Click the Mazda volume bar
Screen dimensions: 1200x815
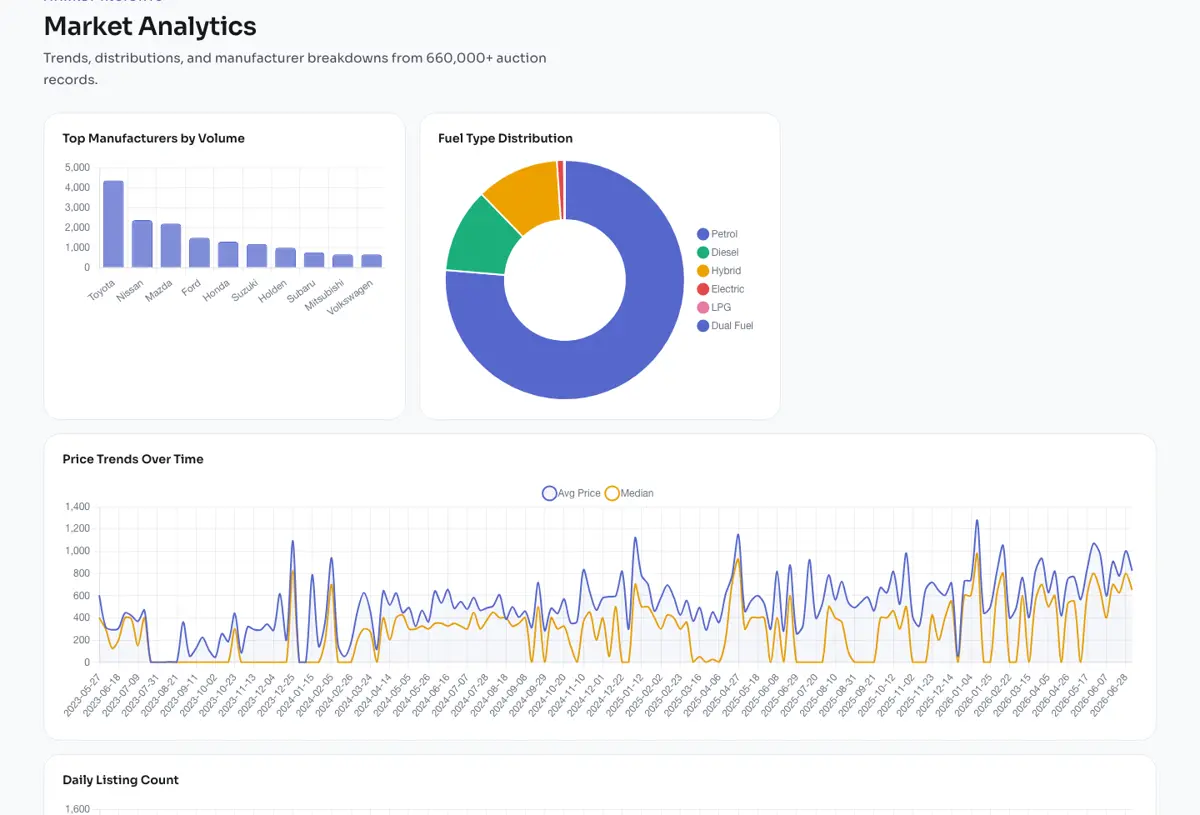tap(171, 246)
